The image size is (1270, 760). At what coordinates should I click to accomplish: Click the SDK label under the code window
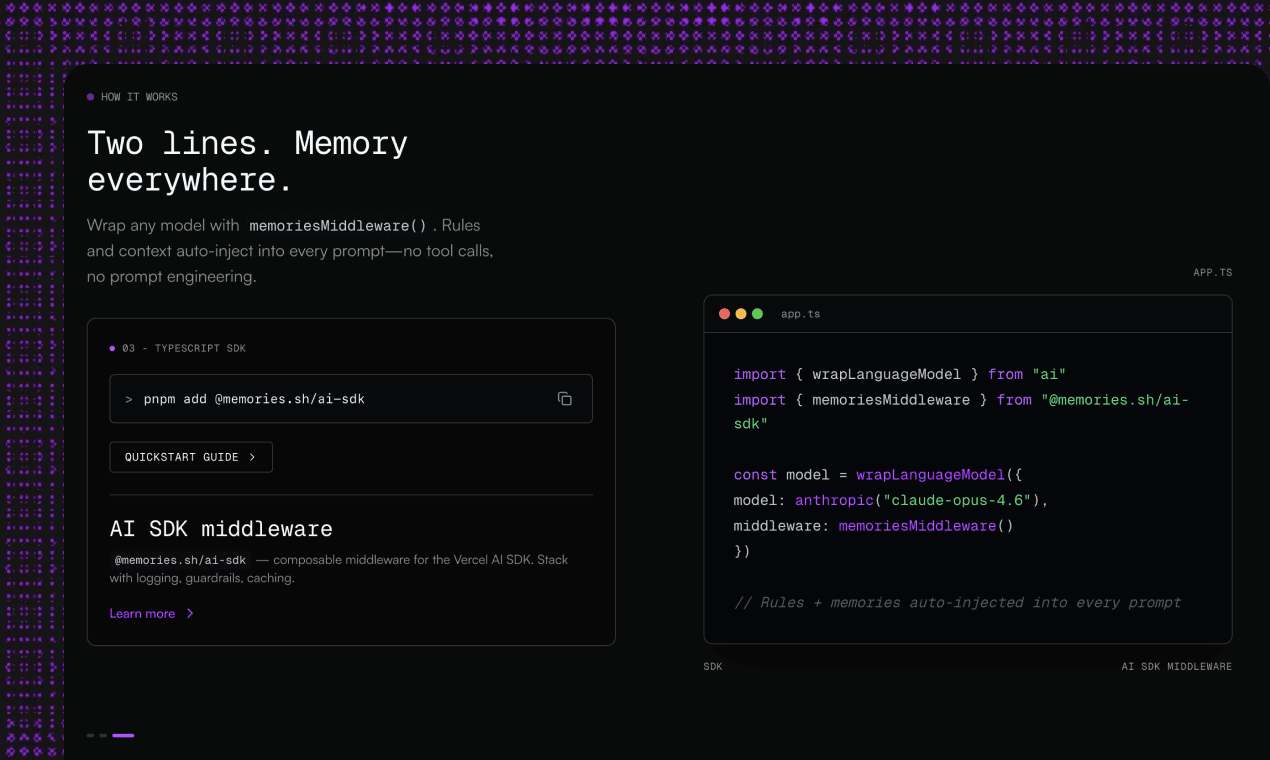click(x=712, y=665)
